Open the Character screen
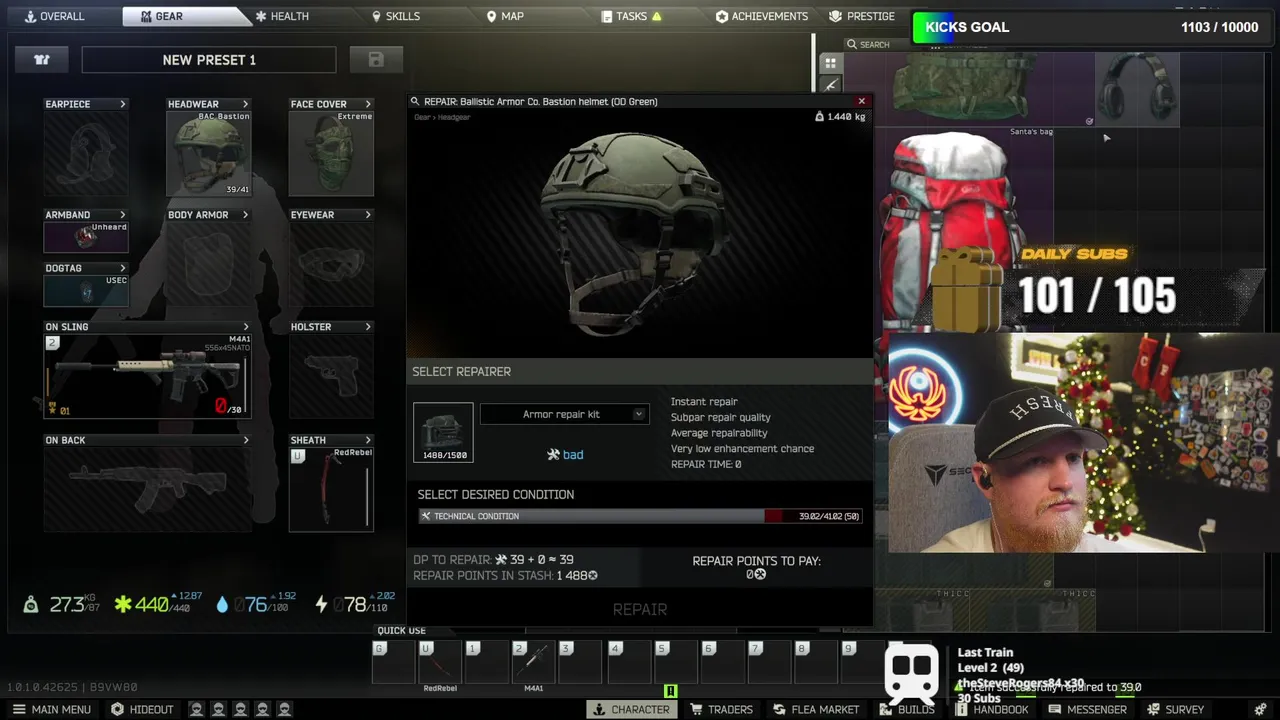The height and width of the screenshot is (720, 1280). 631,709
